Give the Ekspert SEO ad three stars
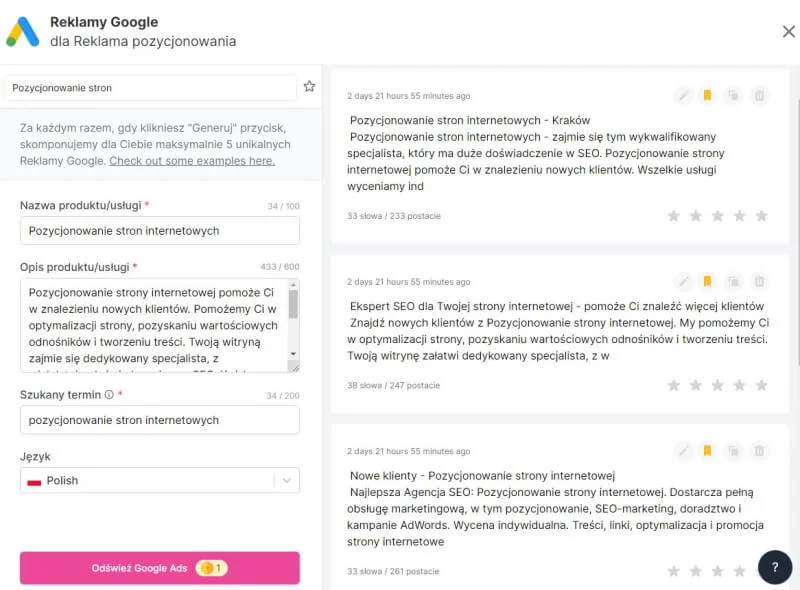 coord(718,385)
